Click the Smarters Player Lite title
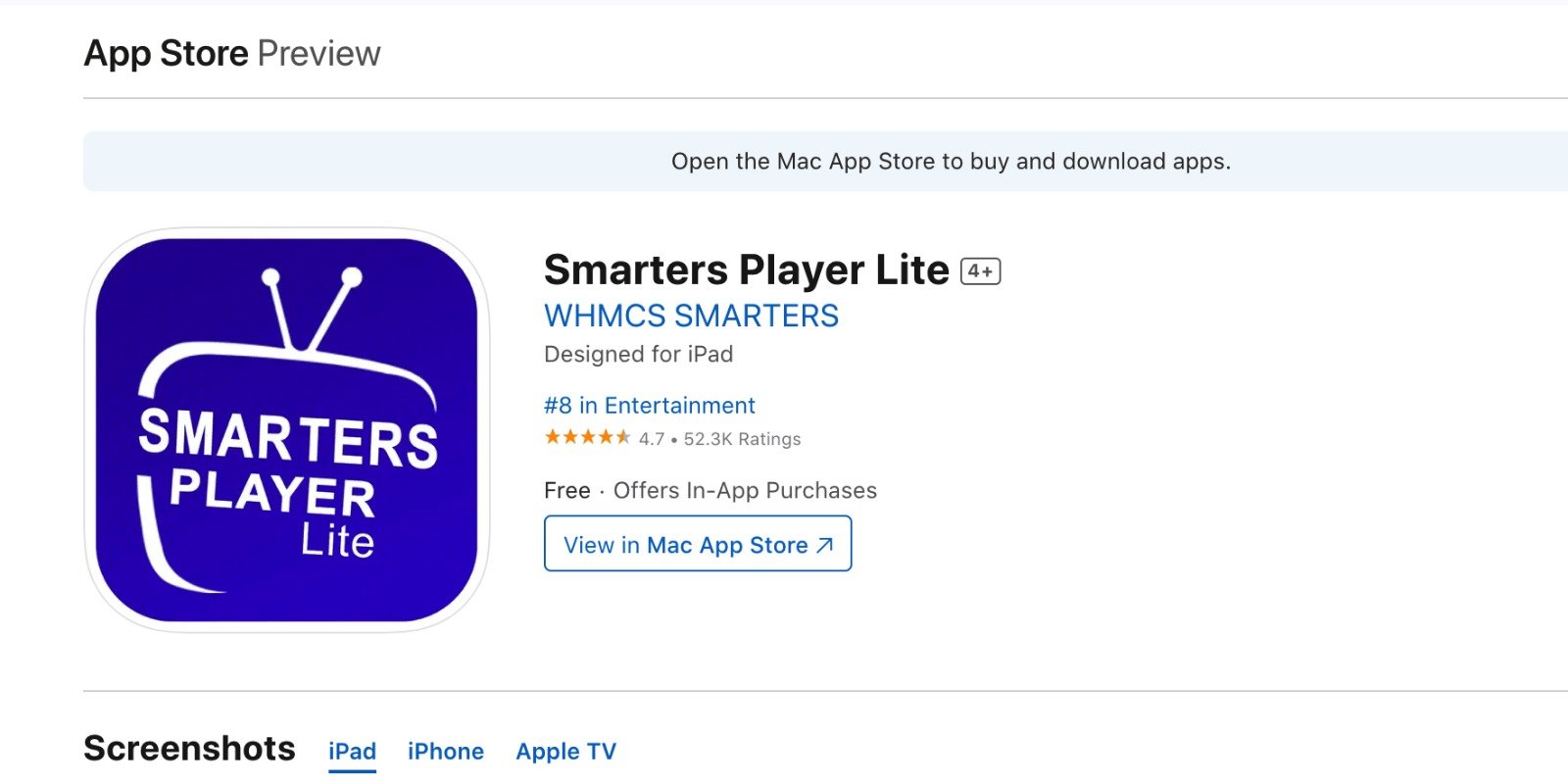The width and height of the screenshot is (1568, 784). coord(747,269)
